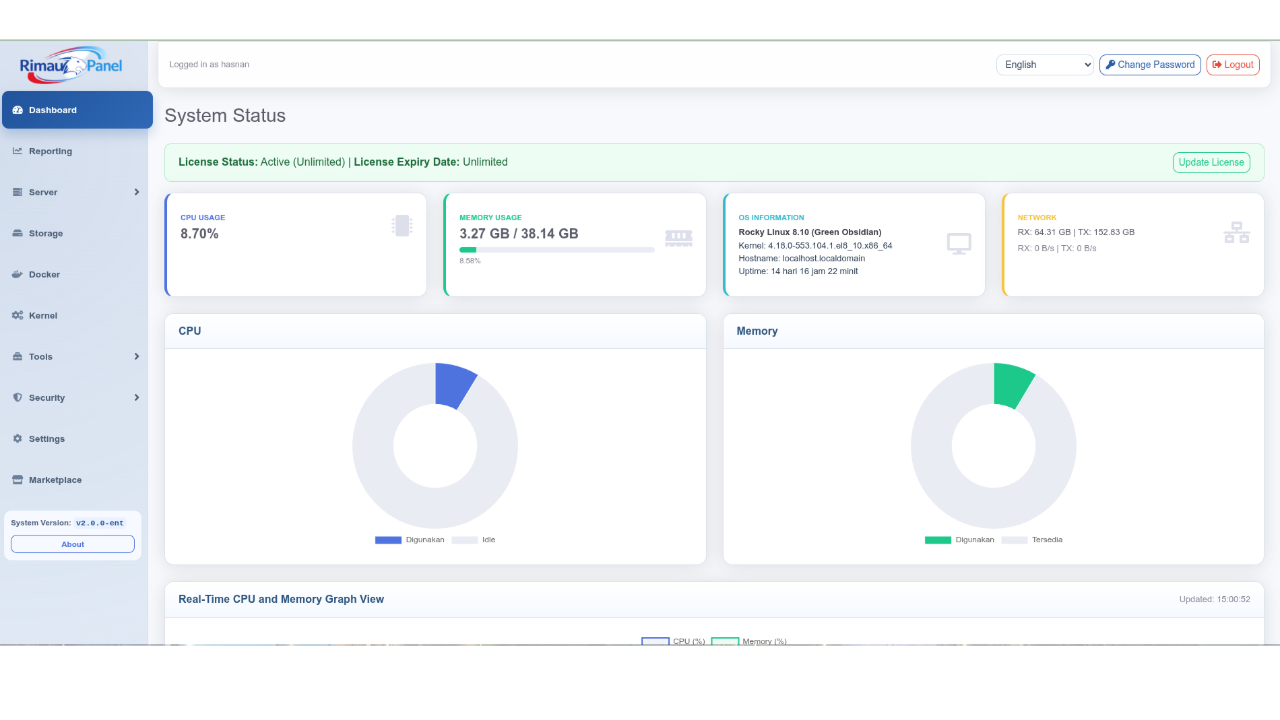
Task: Click the Change Password button
Action: [1149, 64]
